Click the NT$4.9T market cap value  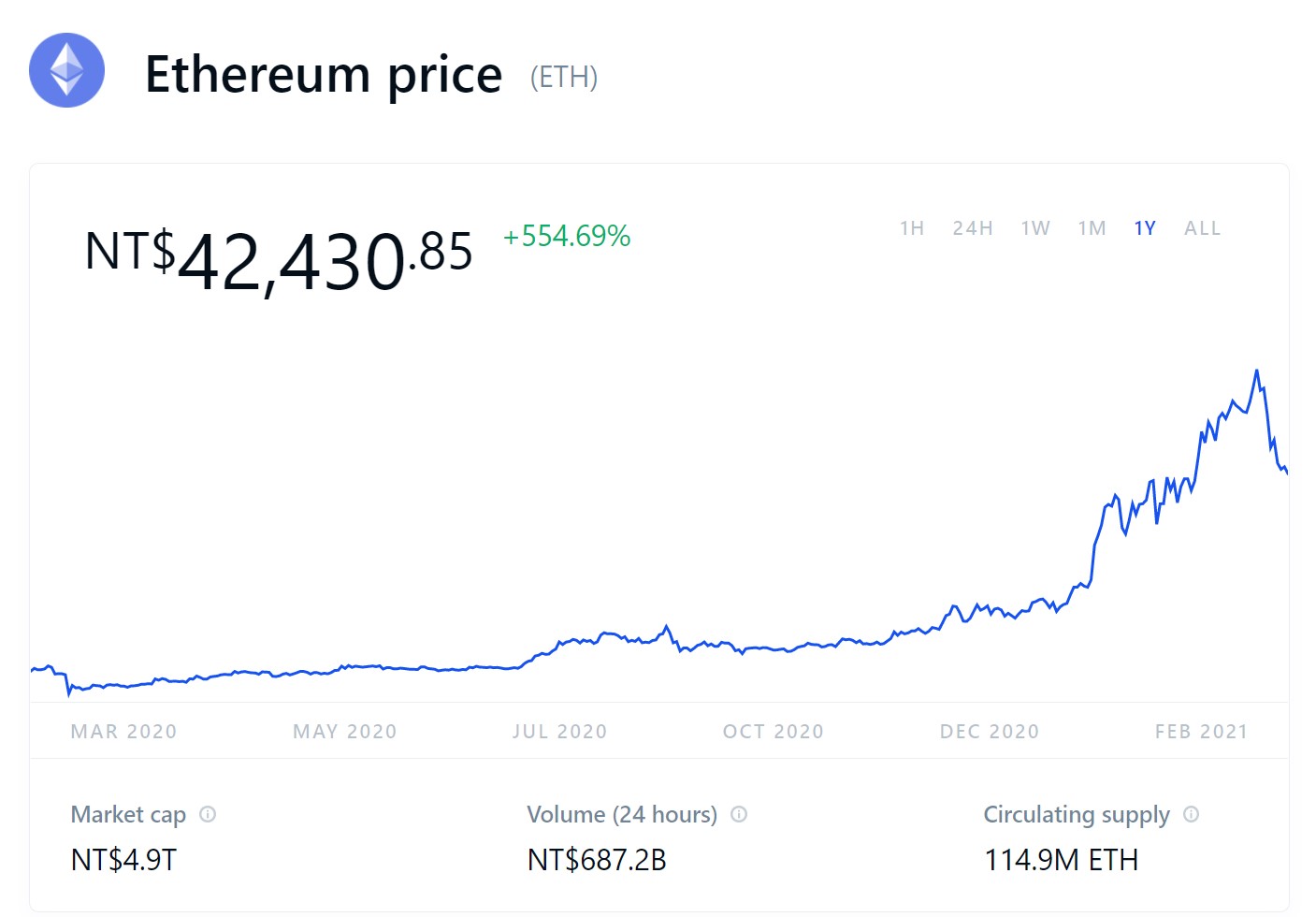[123, 859]
